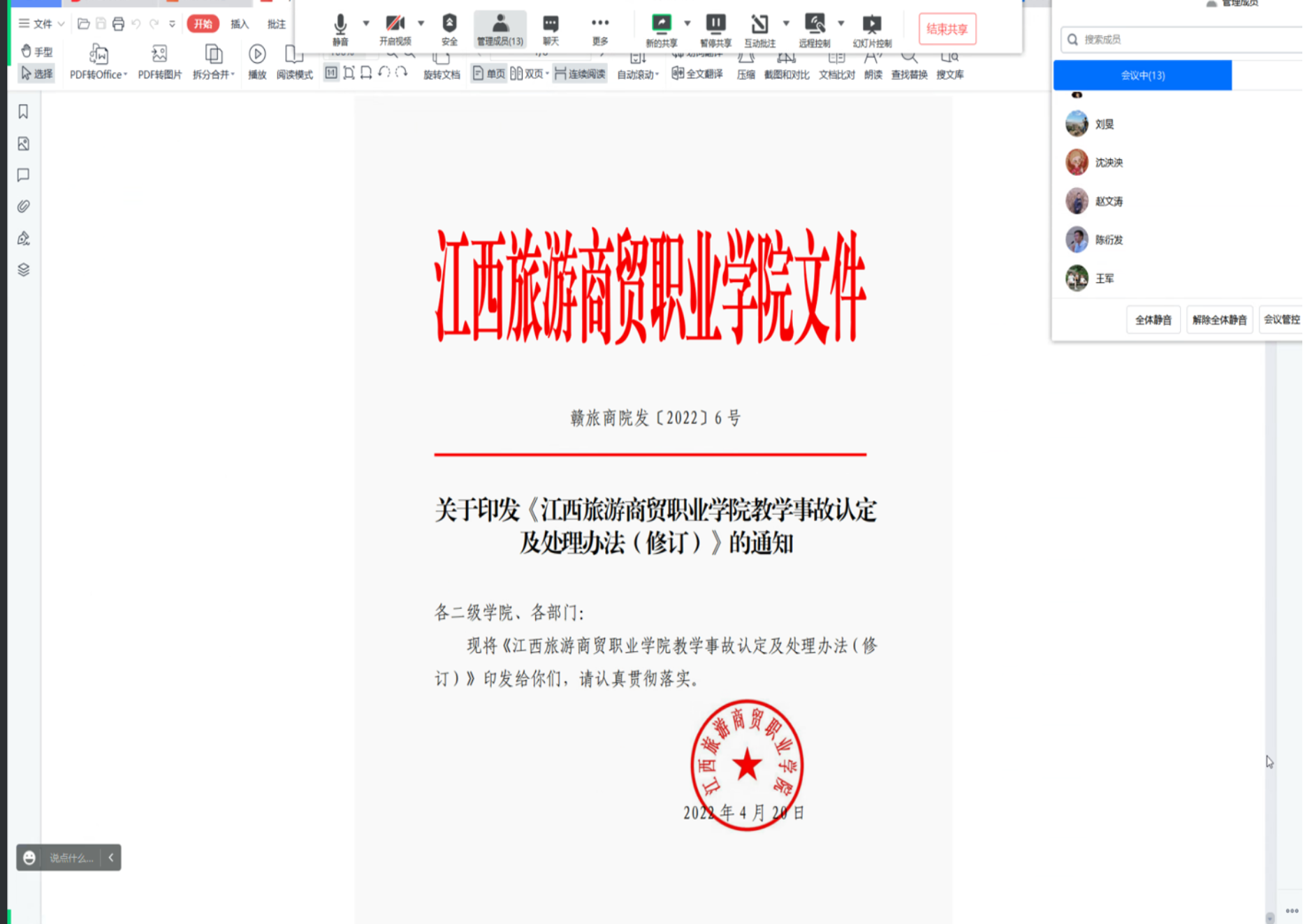Image resolution: width=1303 pixels, height=924 pixels.
Task: Open the attachments paperclip in the sidebar
Action: coord(23,207)
